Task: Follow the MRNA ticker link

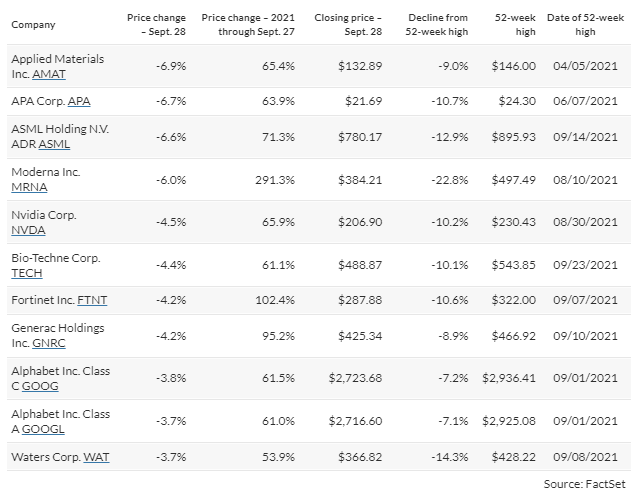Action: pyautogui.click(x=26, y=188)
